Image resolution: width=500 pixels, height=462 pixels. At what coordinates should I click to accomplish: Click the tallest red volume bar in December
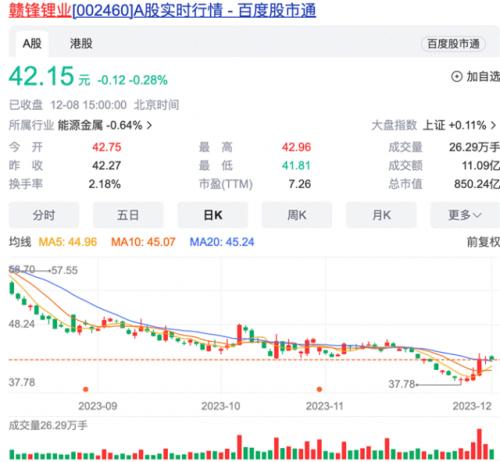point(479,444)
